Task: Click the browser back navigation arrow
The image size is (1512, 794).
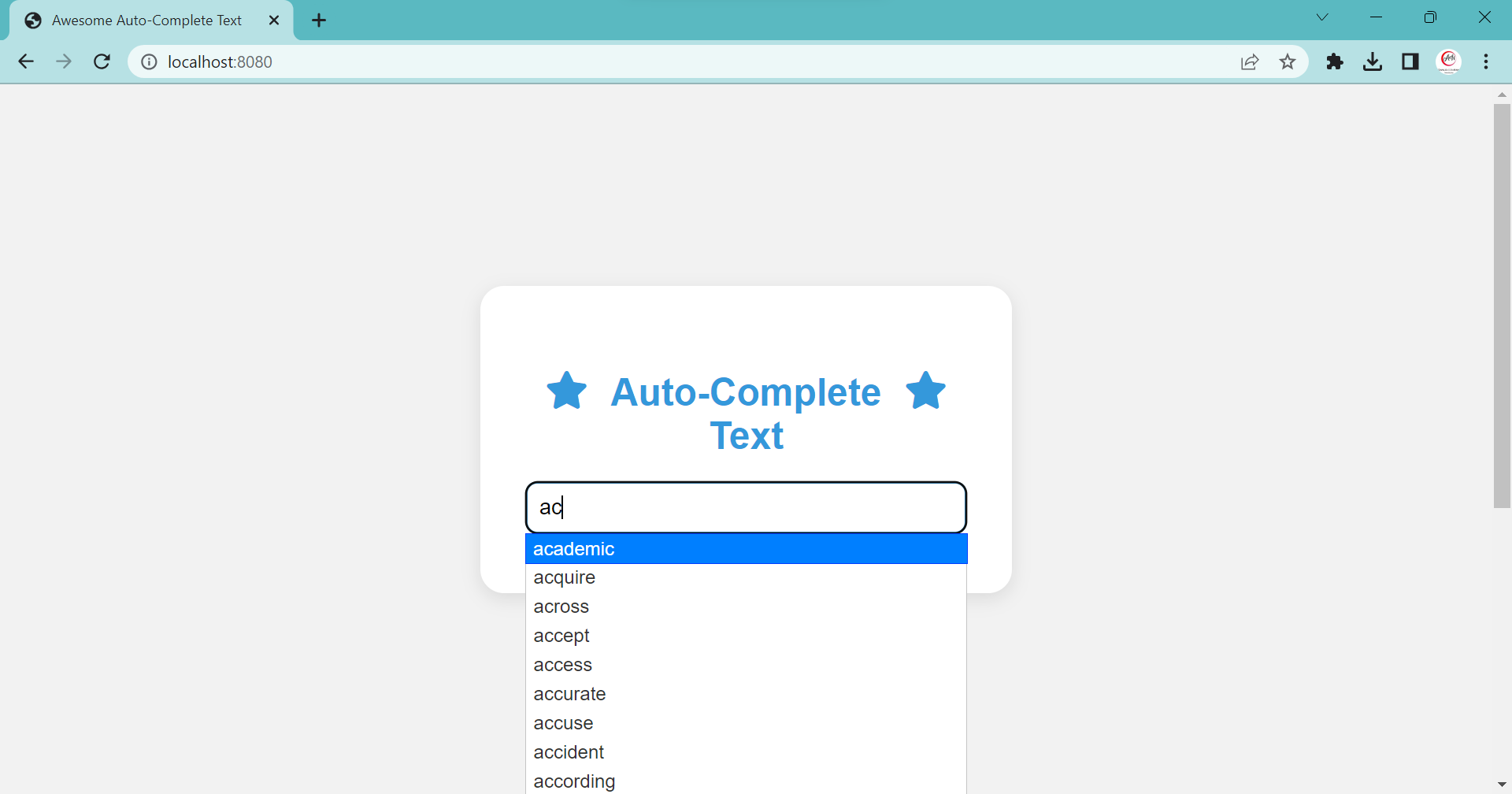Action: point(26,61)
